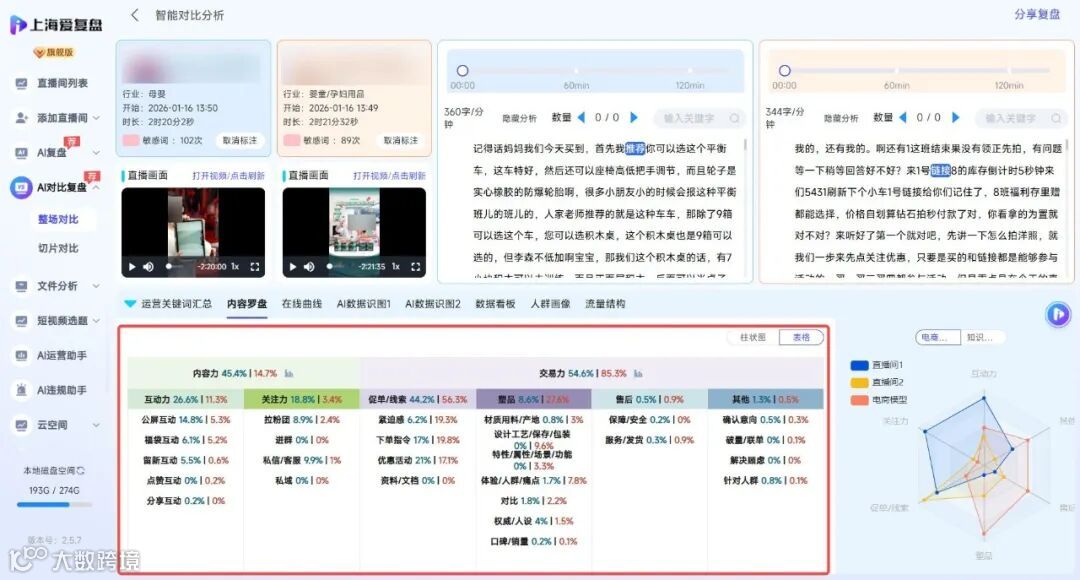This screenshot has height=580, width=1080.
Task: Fullscreen the first live stream video
Action: click(254, 267)
